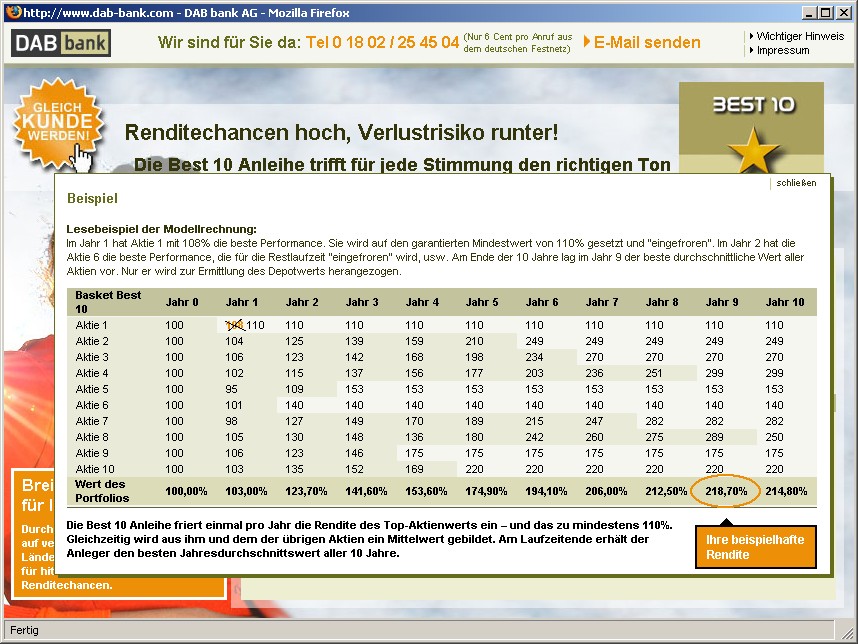
Task: Click the Jahr 5 column header
Action: click(x=482, y=302)
